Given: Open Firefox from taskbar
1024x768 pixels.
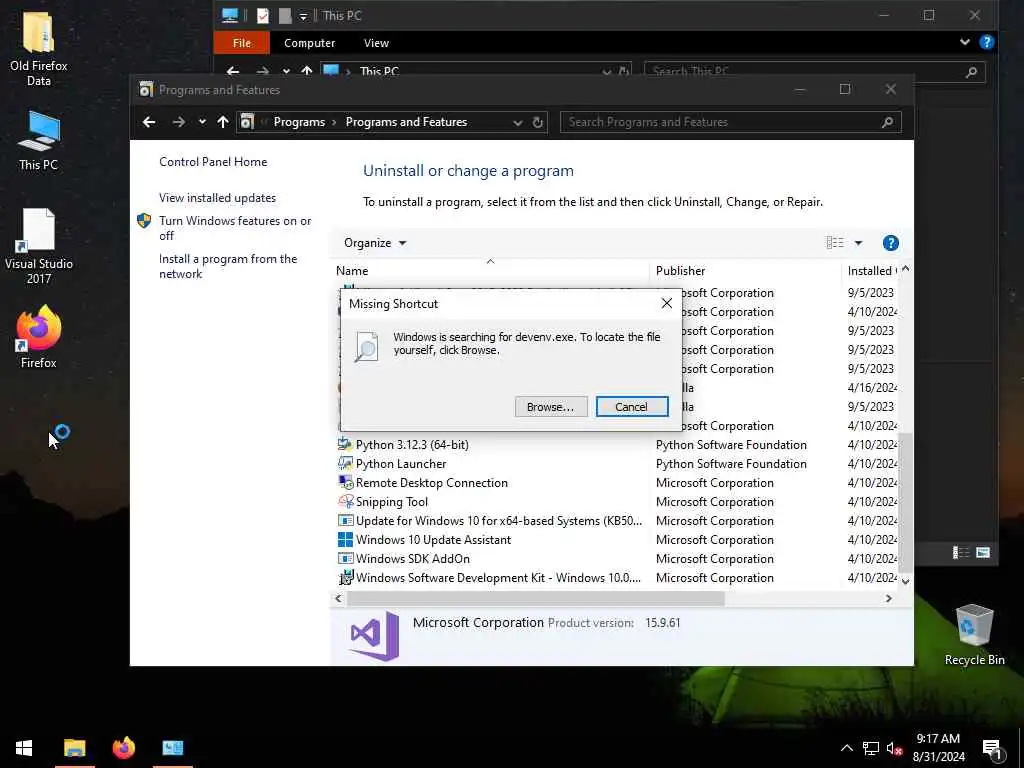Looking at the screenshot, I should click(123, 748).
